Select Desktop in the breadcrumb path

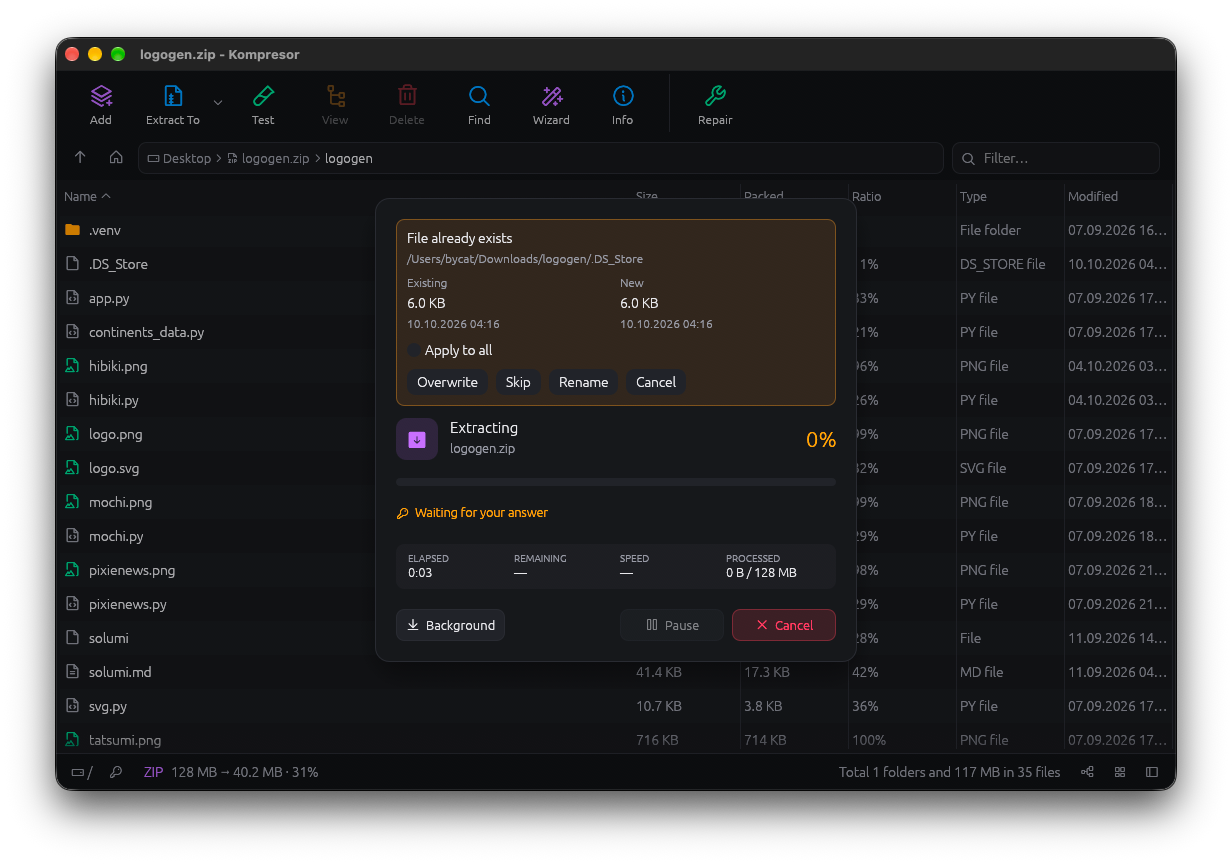pyautogui.click(x=180, y=158)
